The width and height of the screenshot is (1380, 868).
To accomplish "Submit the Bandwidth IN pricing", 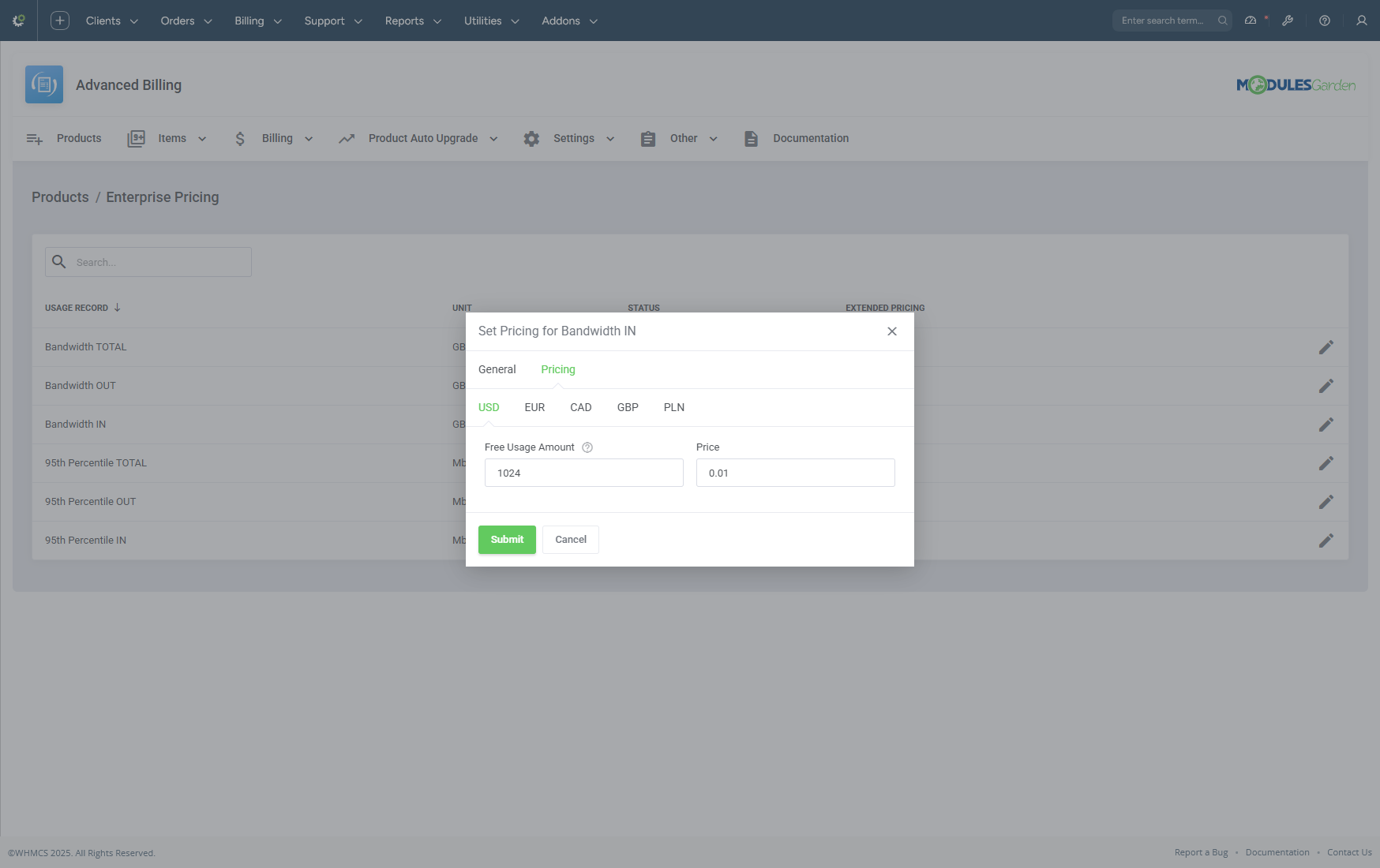I will tap(506, 540).
